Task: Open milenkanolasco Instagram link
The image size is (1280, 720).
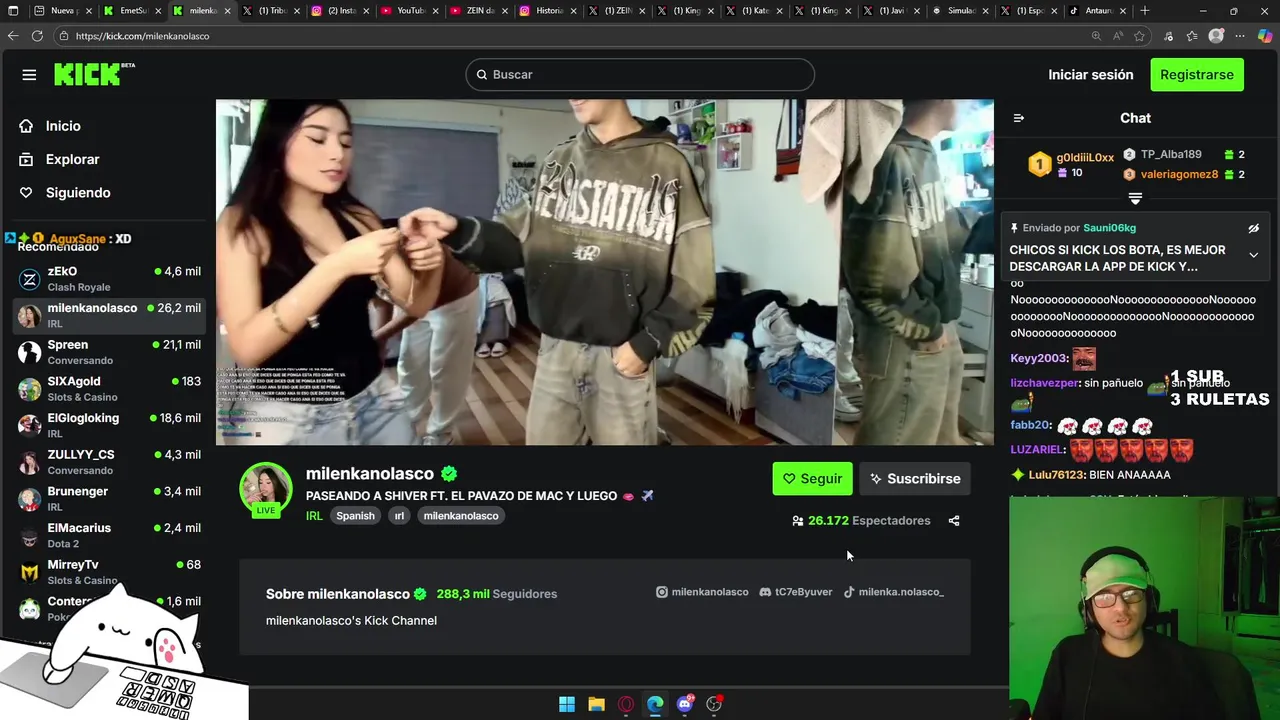Action: [702, 592]
